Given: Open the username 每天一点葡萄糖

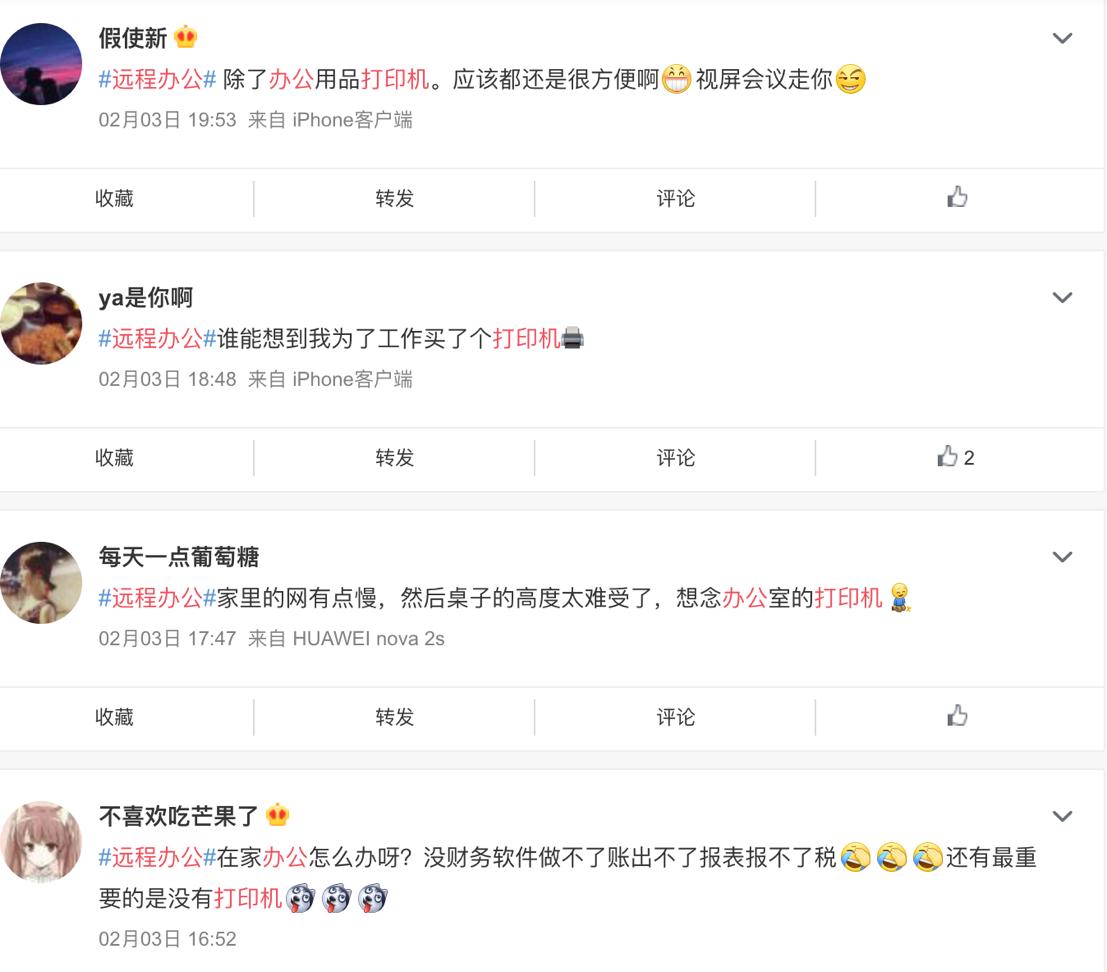Looking at the screenshot, I should (x=179, y=557).
